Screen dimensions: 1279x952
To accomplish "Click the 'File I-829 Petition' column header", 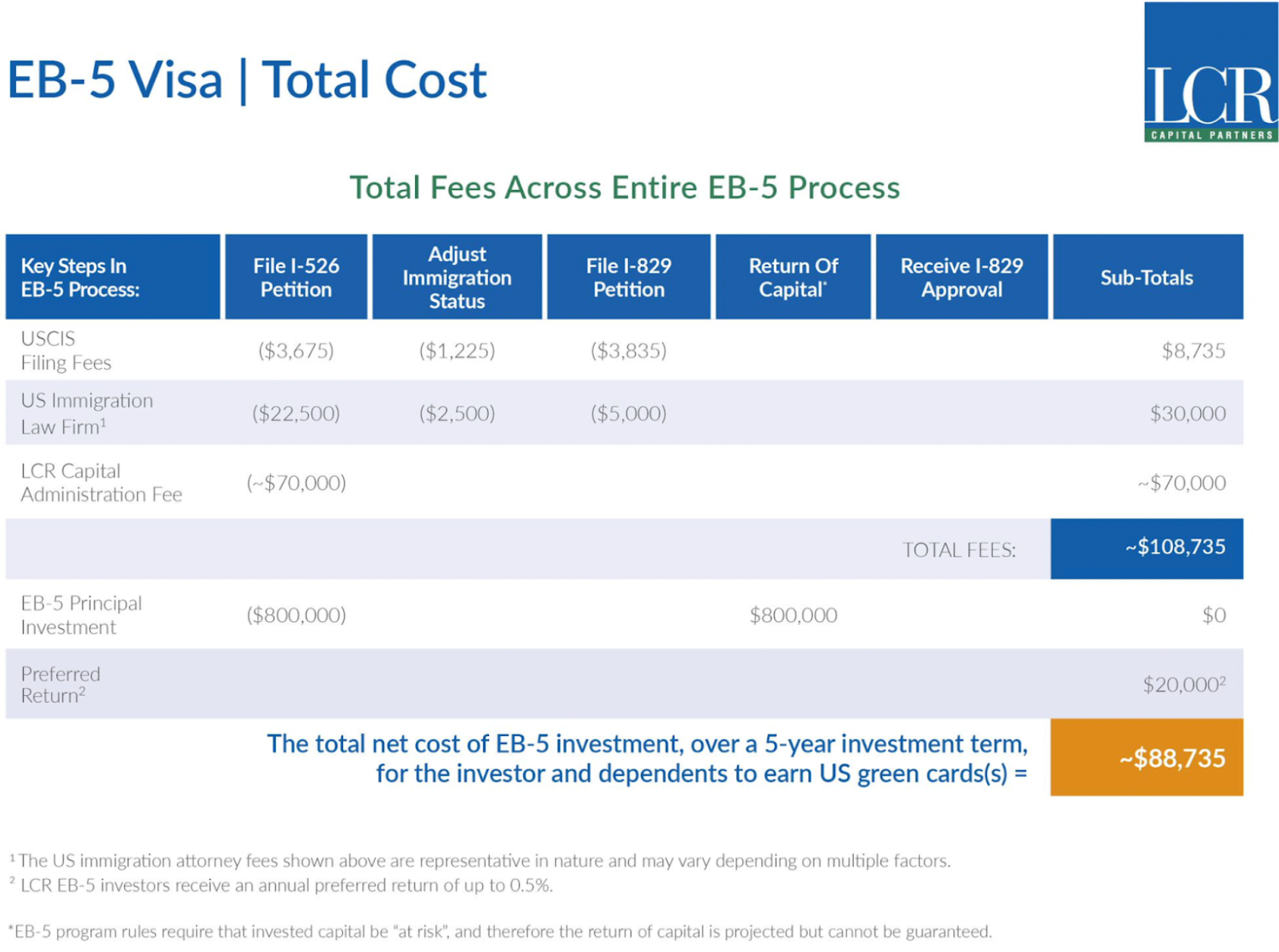I will (629, 277).
